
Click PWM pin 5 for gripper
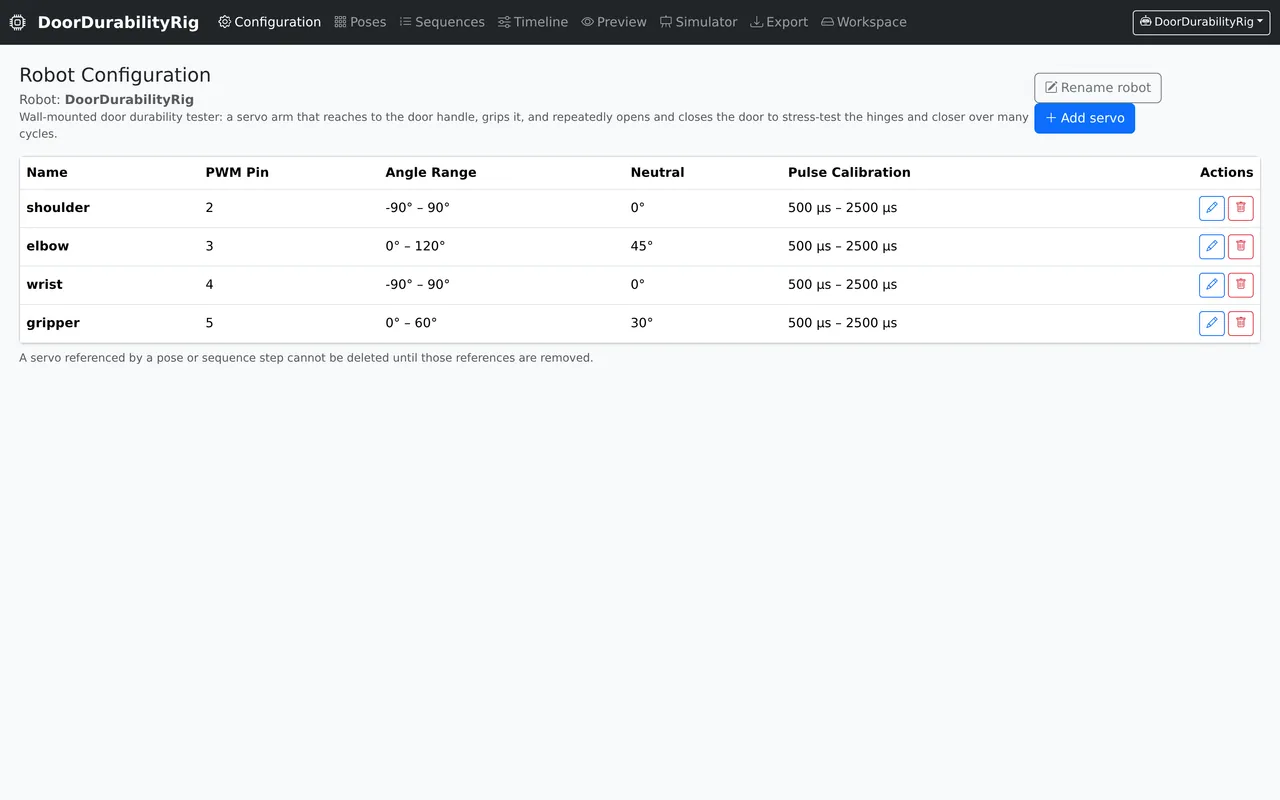point(209,323)
